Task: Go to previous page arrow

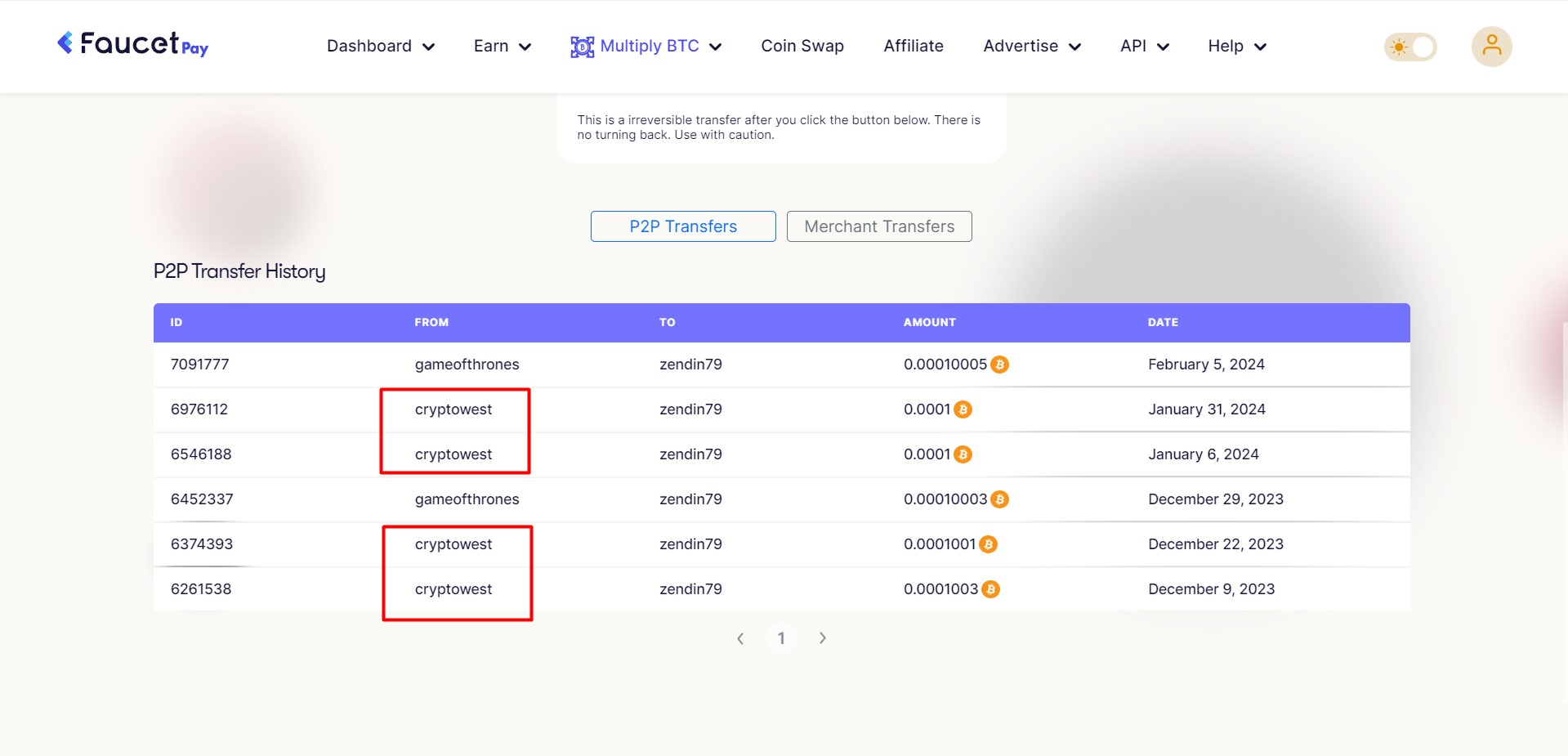Action: point(740,638)
